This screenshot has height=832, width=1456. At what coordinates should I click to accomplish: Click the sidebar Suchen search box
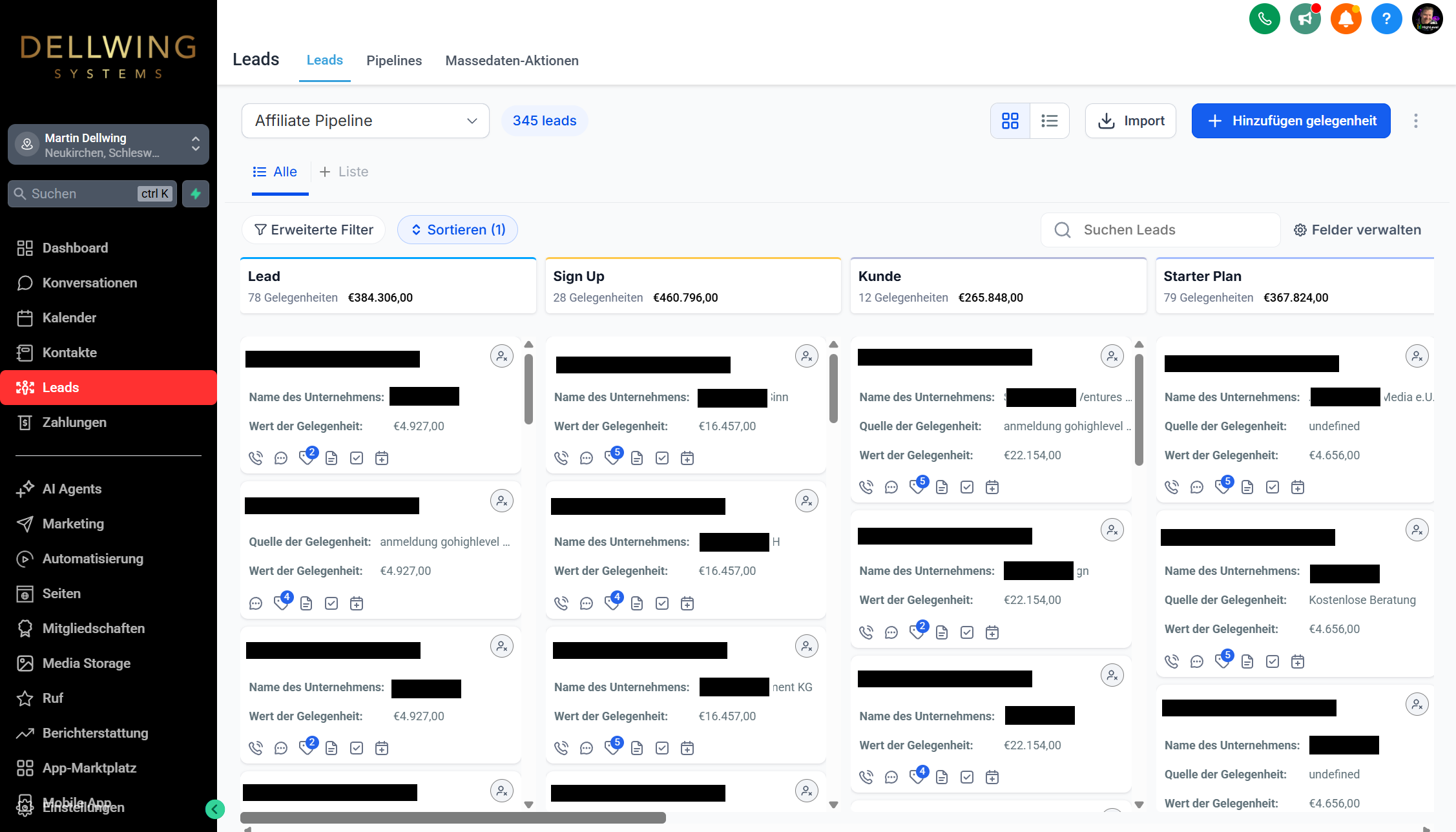point(92,194)
